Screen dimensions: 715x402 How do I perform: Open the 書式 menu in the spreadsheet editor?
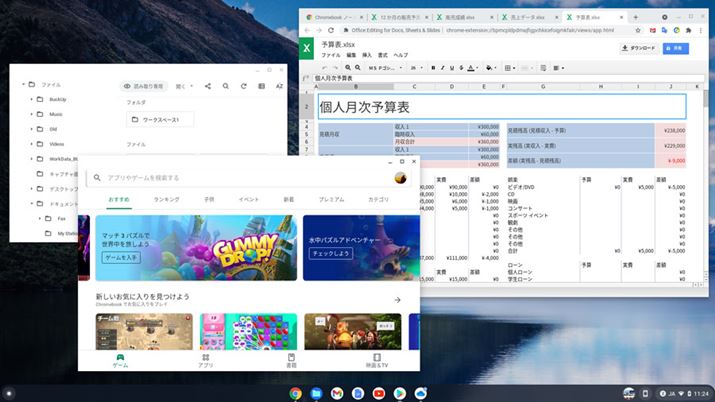coord(383,55)
